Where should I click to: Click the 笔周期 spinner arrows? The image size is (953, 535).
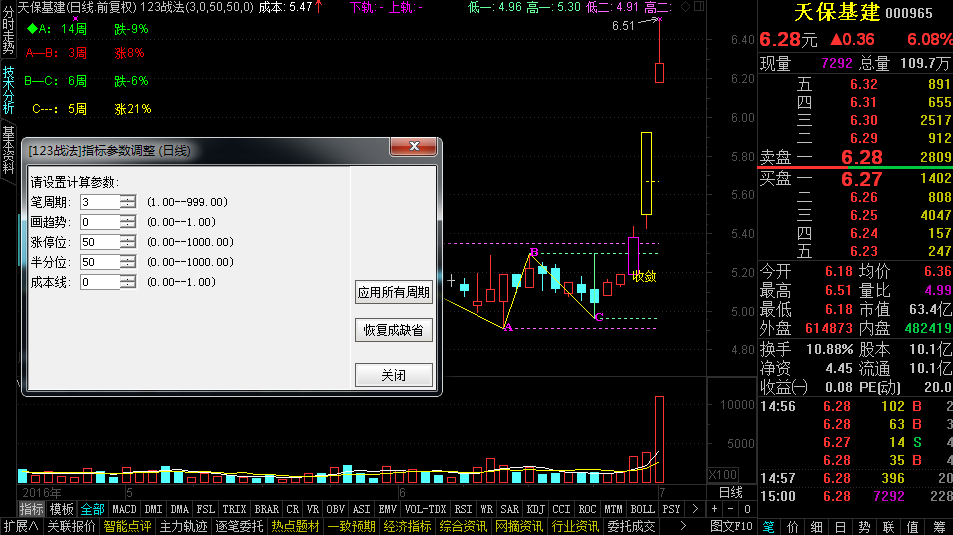(x=128, y=202)
